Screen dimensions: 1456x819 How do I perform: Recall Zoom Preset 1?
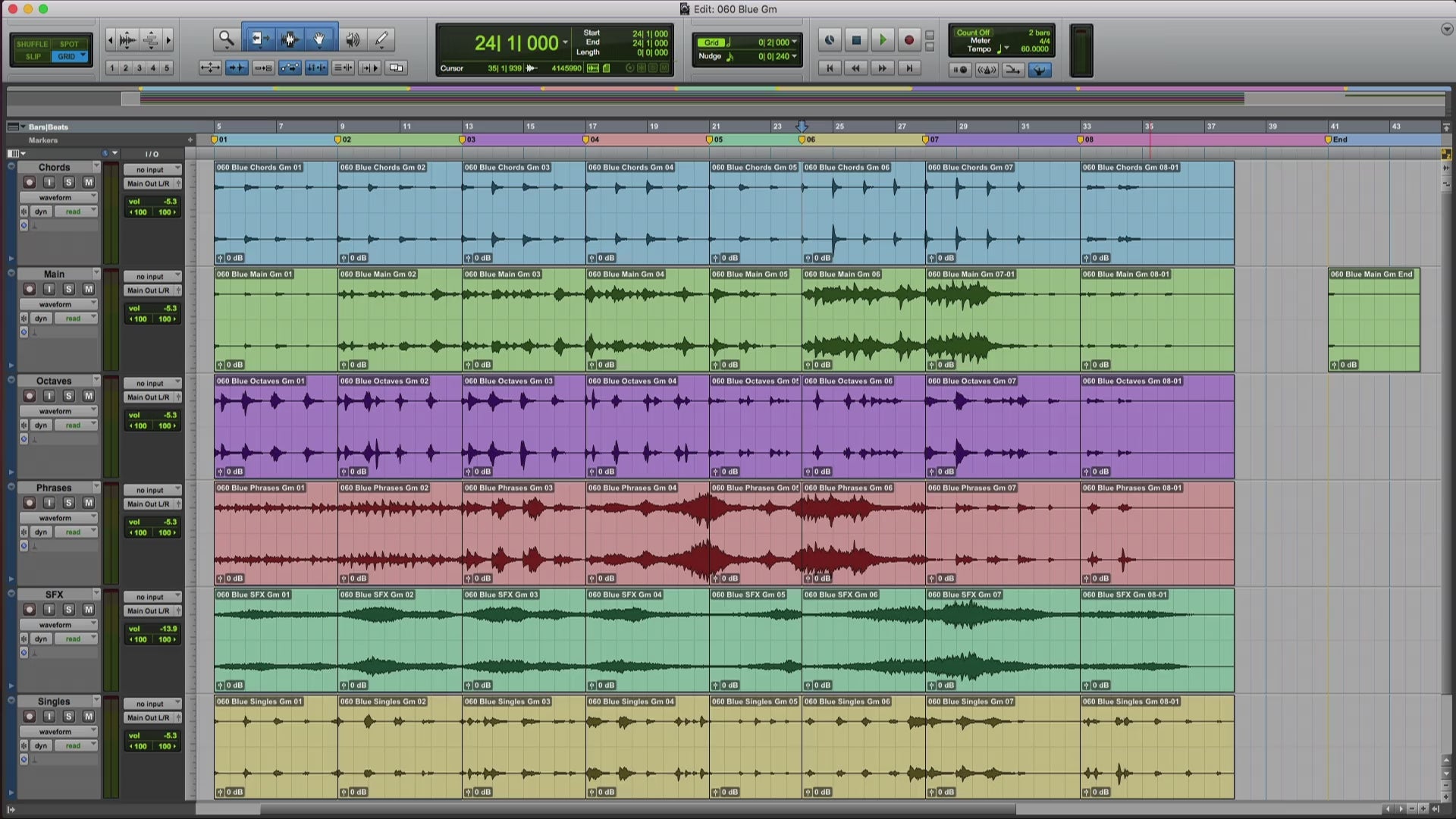[111, 68]
